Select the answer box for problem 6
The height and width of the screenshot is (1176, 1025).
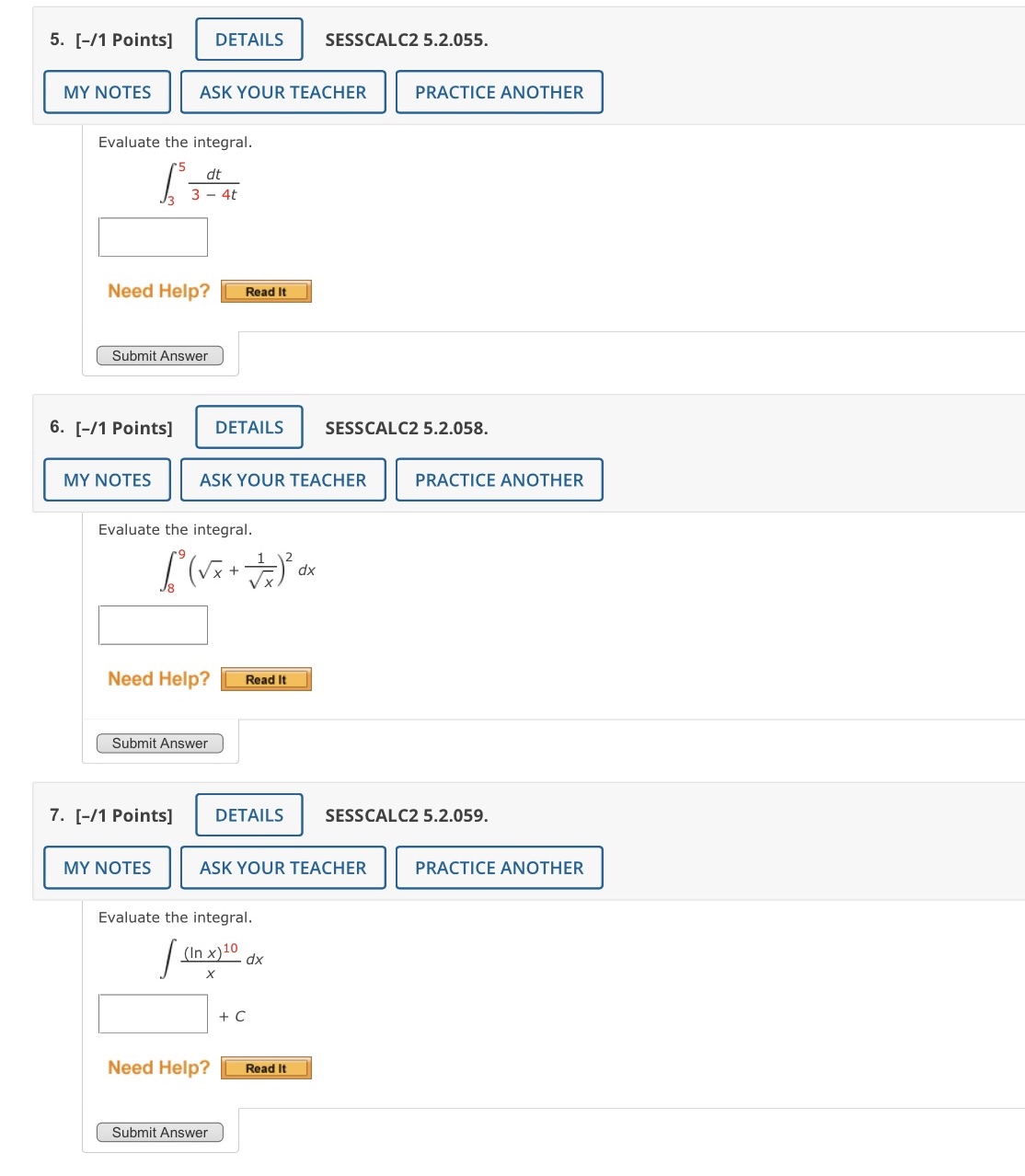153,625
